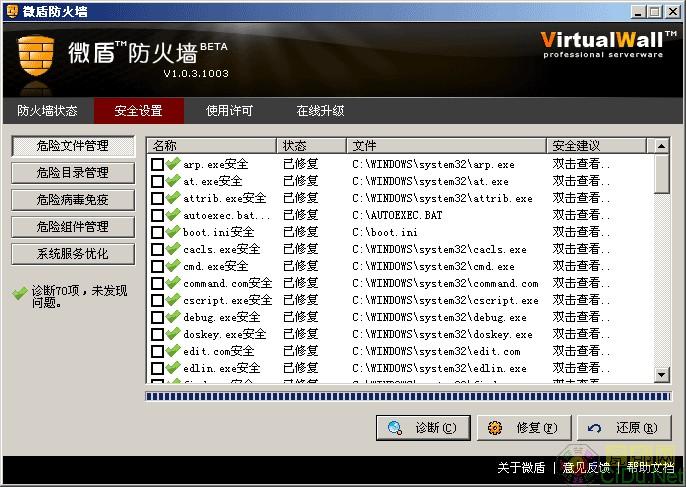Click 双击查看 for the doskey.exe row
Screen dimensions: 686x487
pos(581,334)
